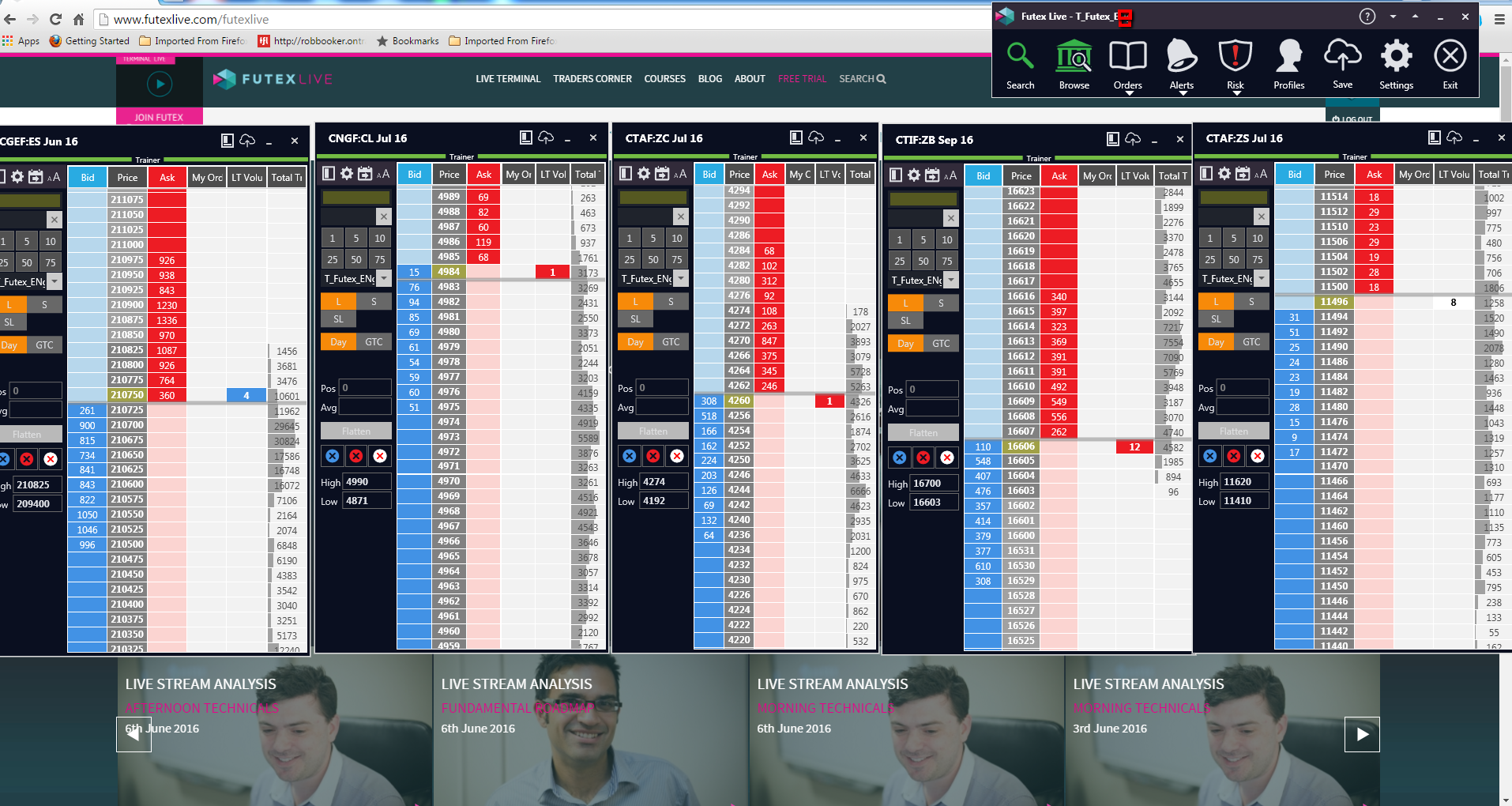
Task: Open account dropdown in CTIF:ZB panel
Action: coord(951,280)
